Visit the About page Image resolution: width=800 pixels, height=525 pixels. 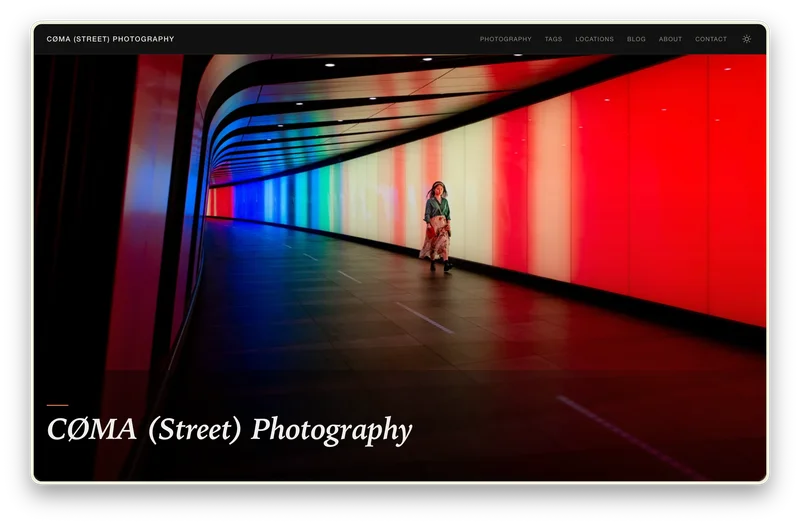[670, 39]
